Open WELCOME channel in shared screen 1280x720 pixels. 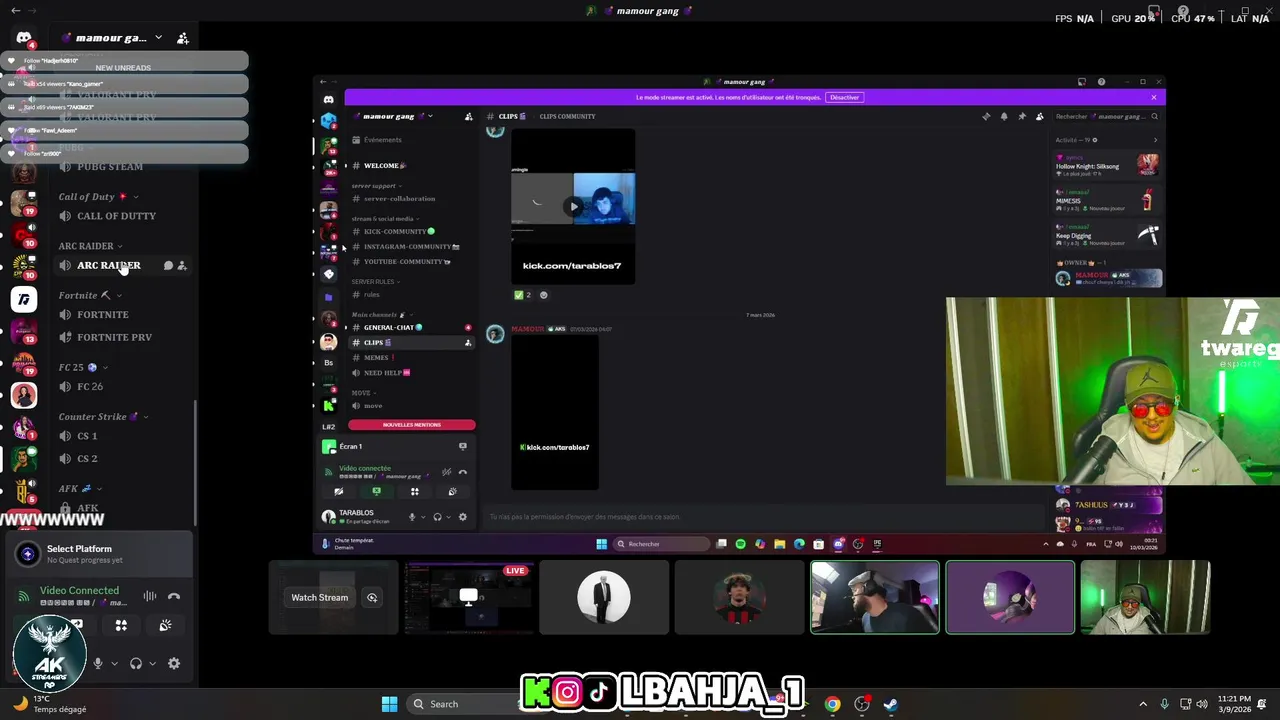(384, 165)
